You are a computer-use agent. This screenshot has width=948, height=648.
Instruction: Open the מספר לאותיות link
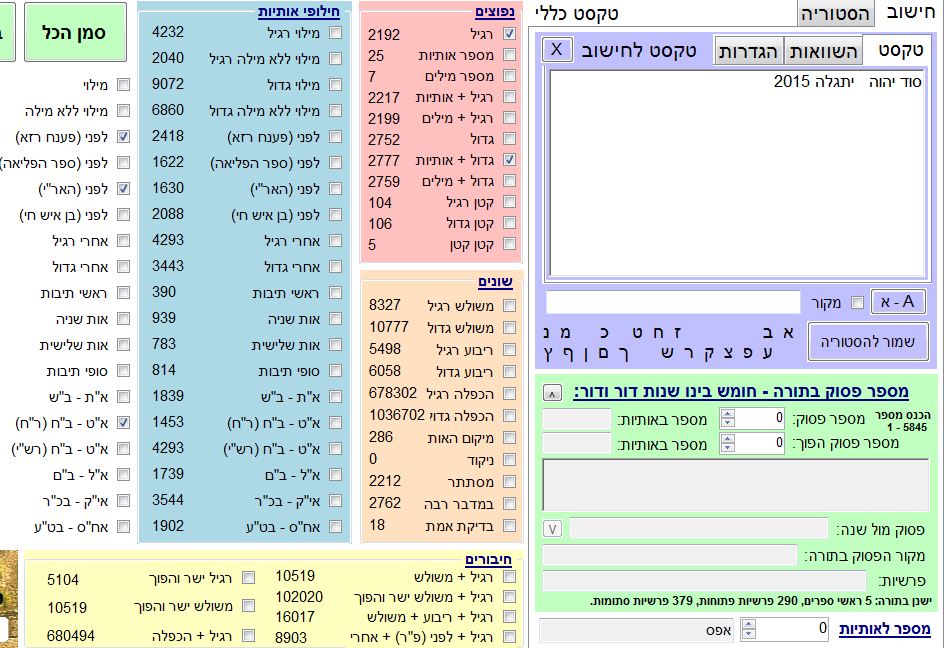[884, 629]
